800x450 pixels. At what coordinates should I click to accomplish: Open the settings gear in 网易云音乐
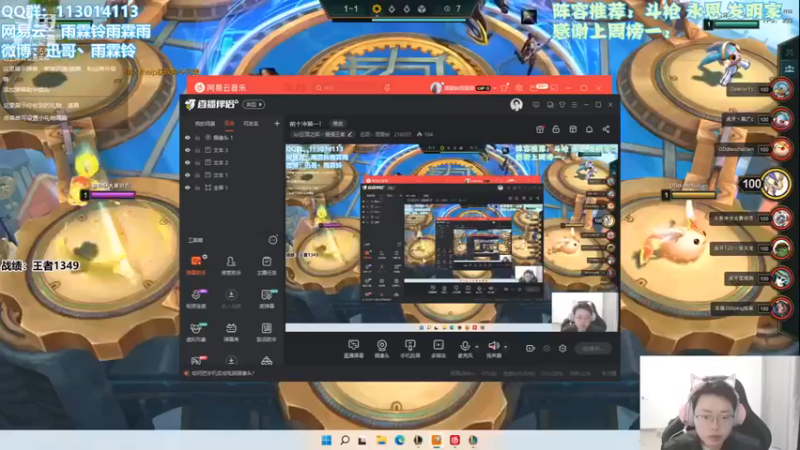tap(519, 88)
